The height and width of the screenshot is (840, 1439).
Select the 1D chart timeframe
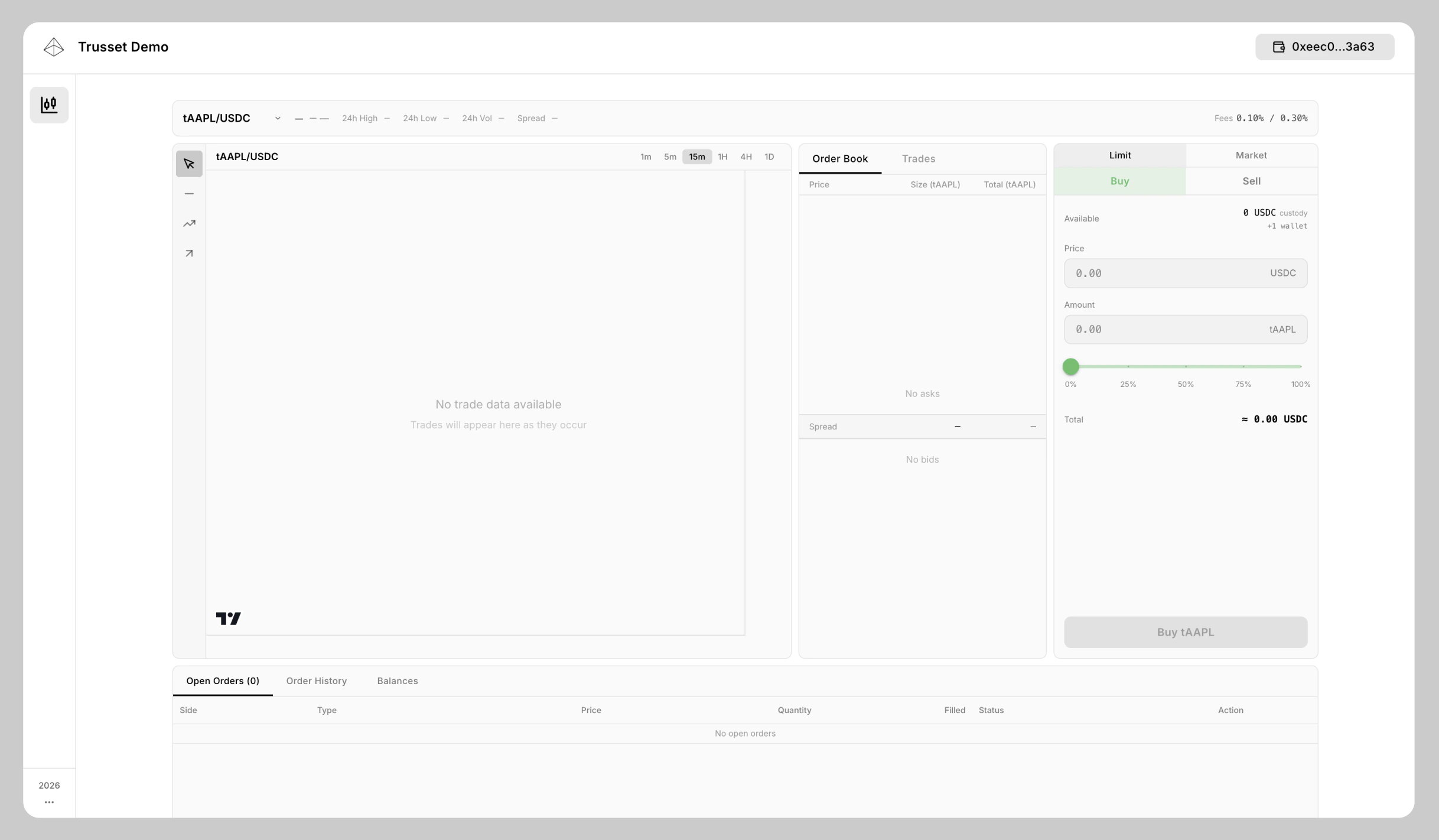769,157
